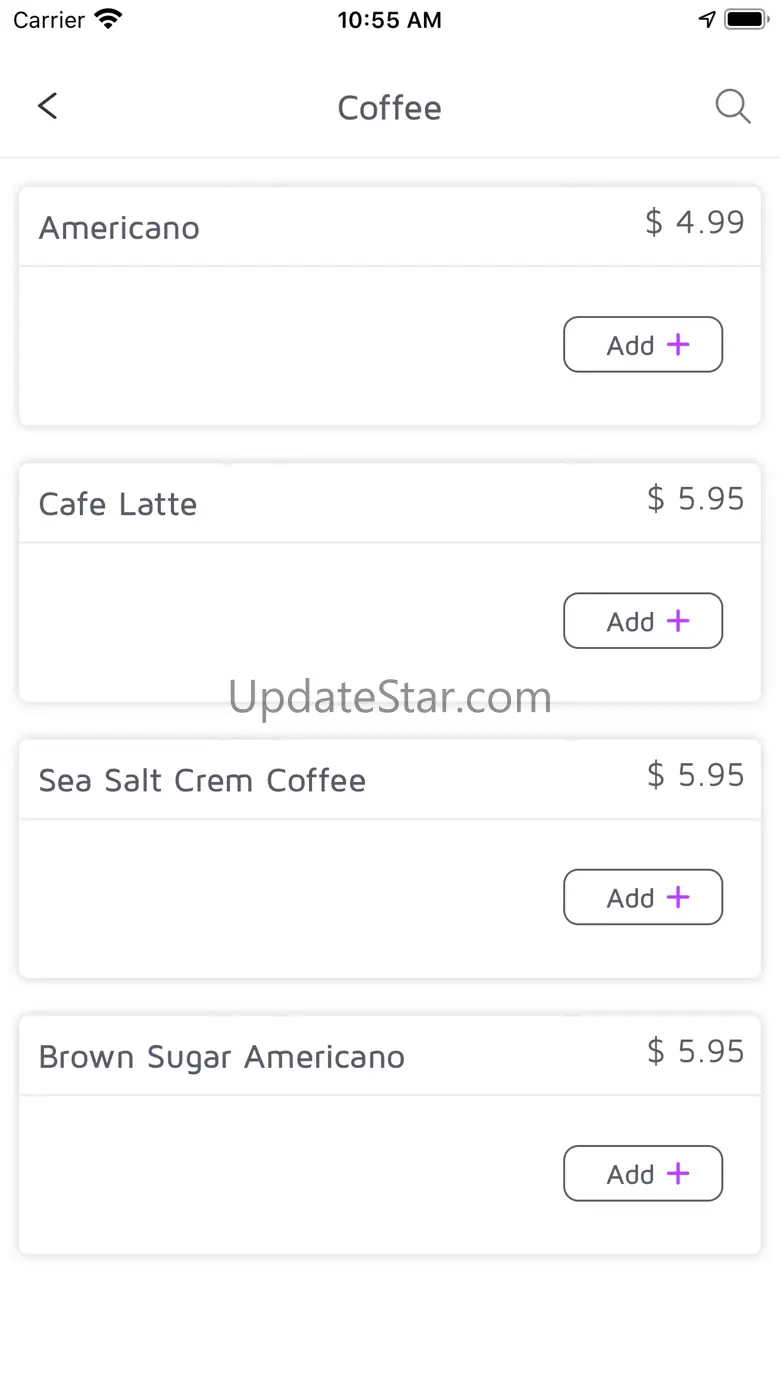Click the Sea Salt Crem Coffee price
This screenshot has height=1387, width=780.
(695, 775)
